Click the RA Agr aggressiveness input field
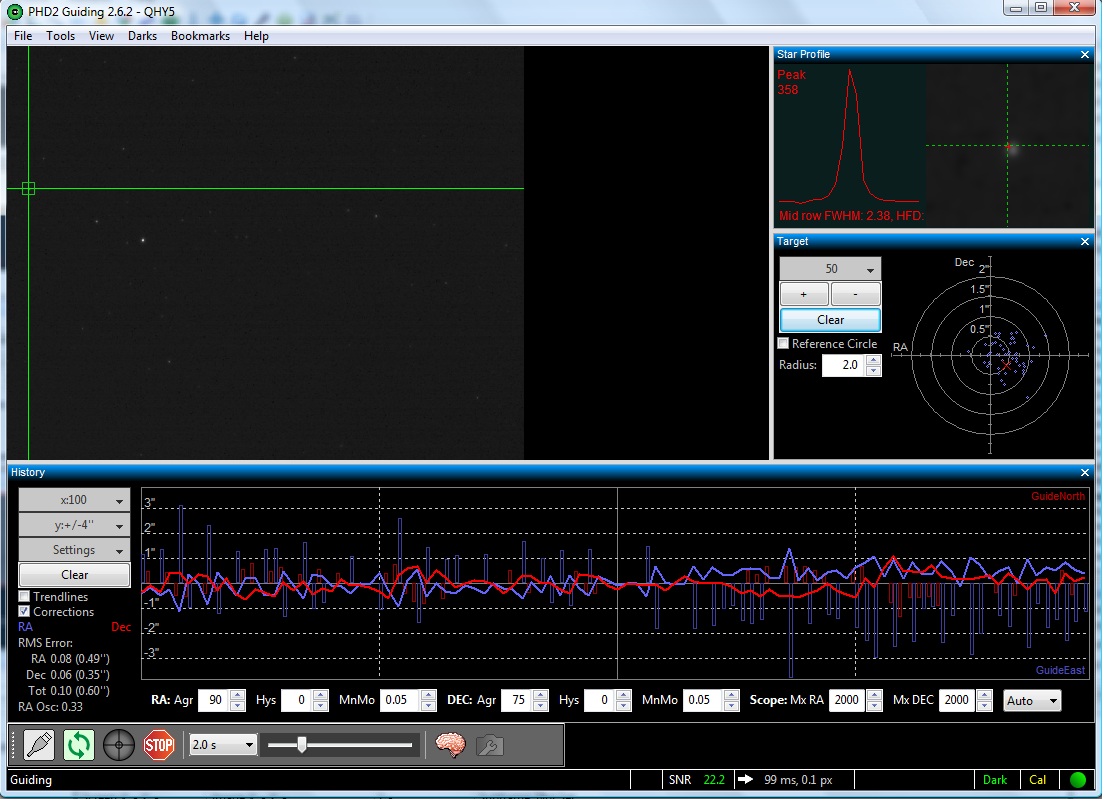 pyautogui.click(x=213, y=700)
